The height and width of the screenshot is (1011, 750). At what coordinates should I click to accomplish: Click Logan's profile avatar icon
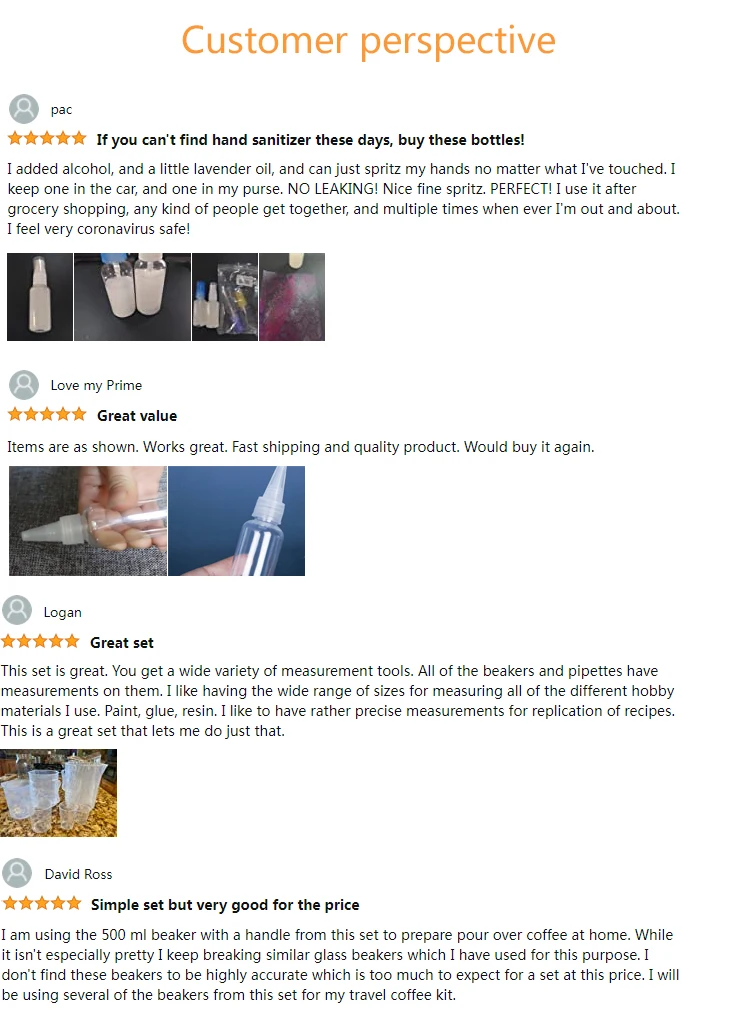pyautogui.click(x=17, y=610)
